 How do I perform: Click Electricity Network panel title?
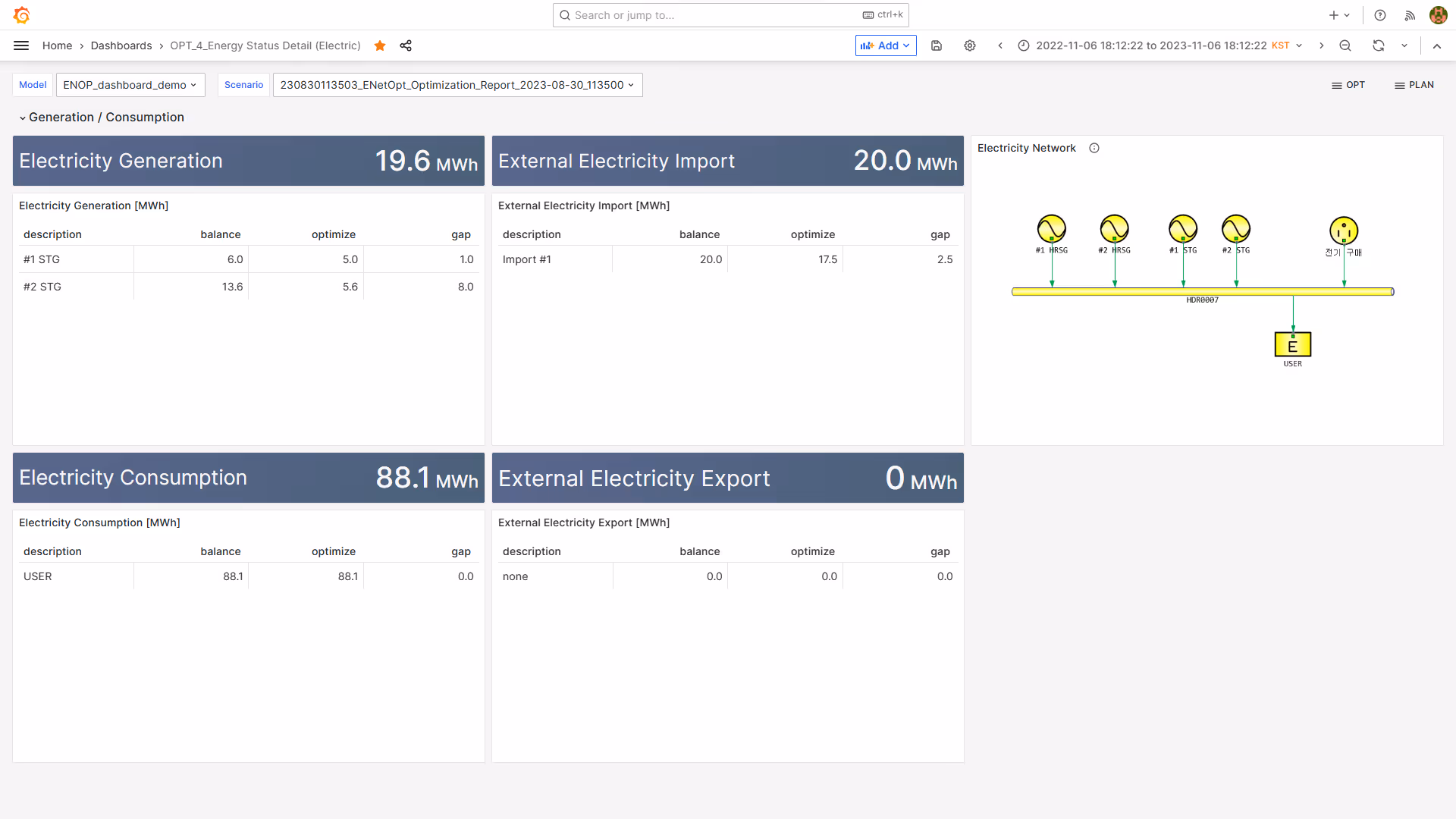click(x=1027, y=148)
